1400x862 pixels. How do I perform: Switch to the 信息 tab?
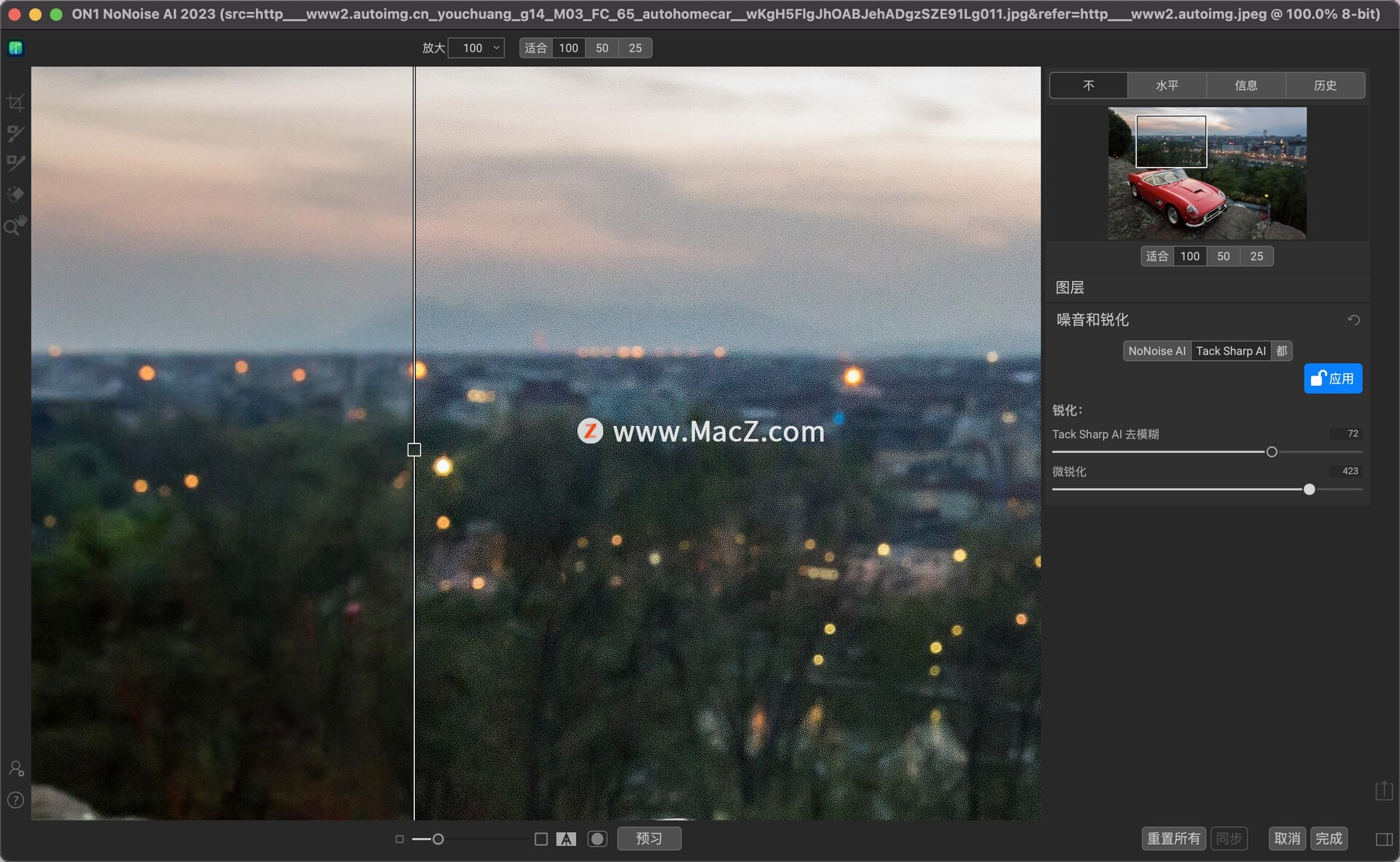pyautogui.click(x=1245, y=85)
